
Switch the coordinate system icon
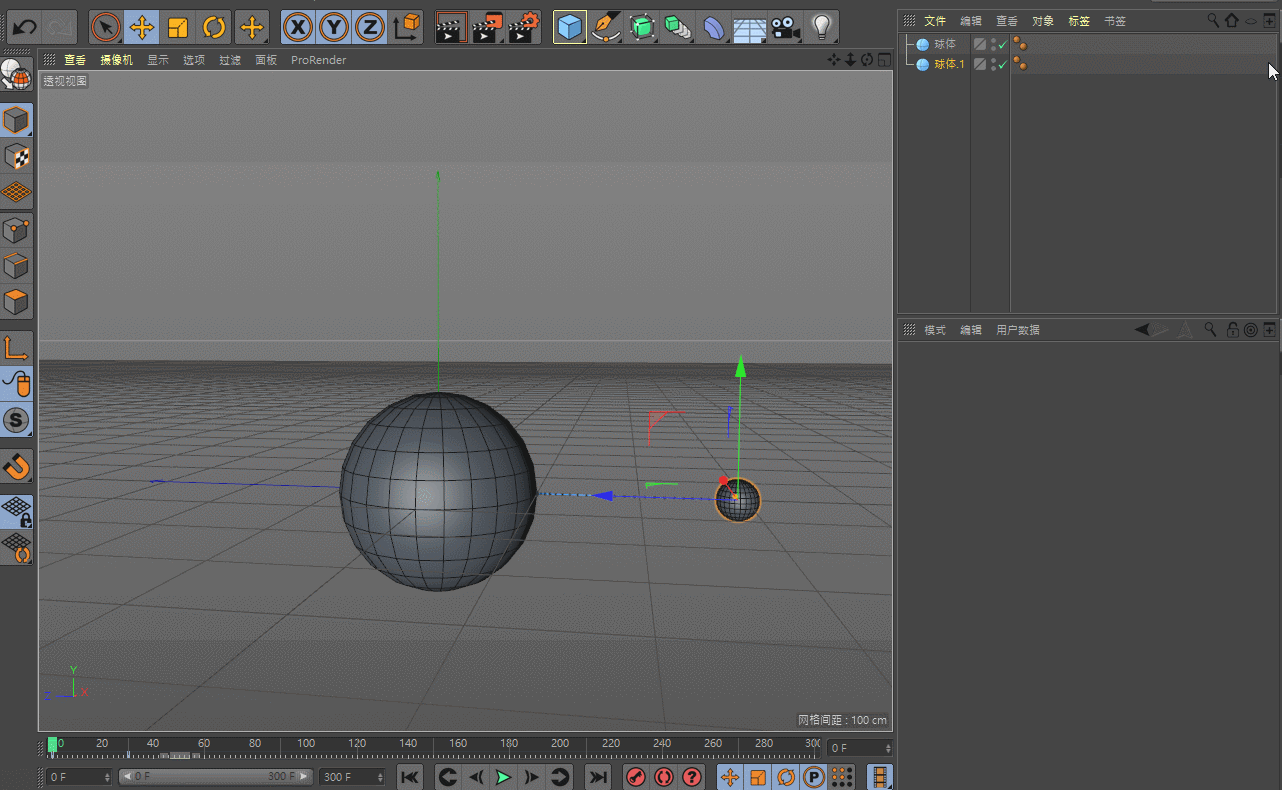pyautogui.click(x=406, y=27)
